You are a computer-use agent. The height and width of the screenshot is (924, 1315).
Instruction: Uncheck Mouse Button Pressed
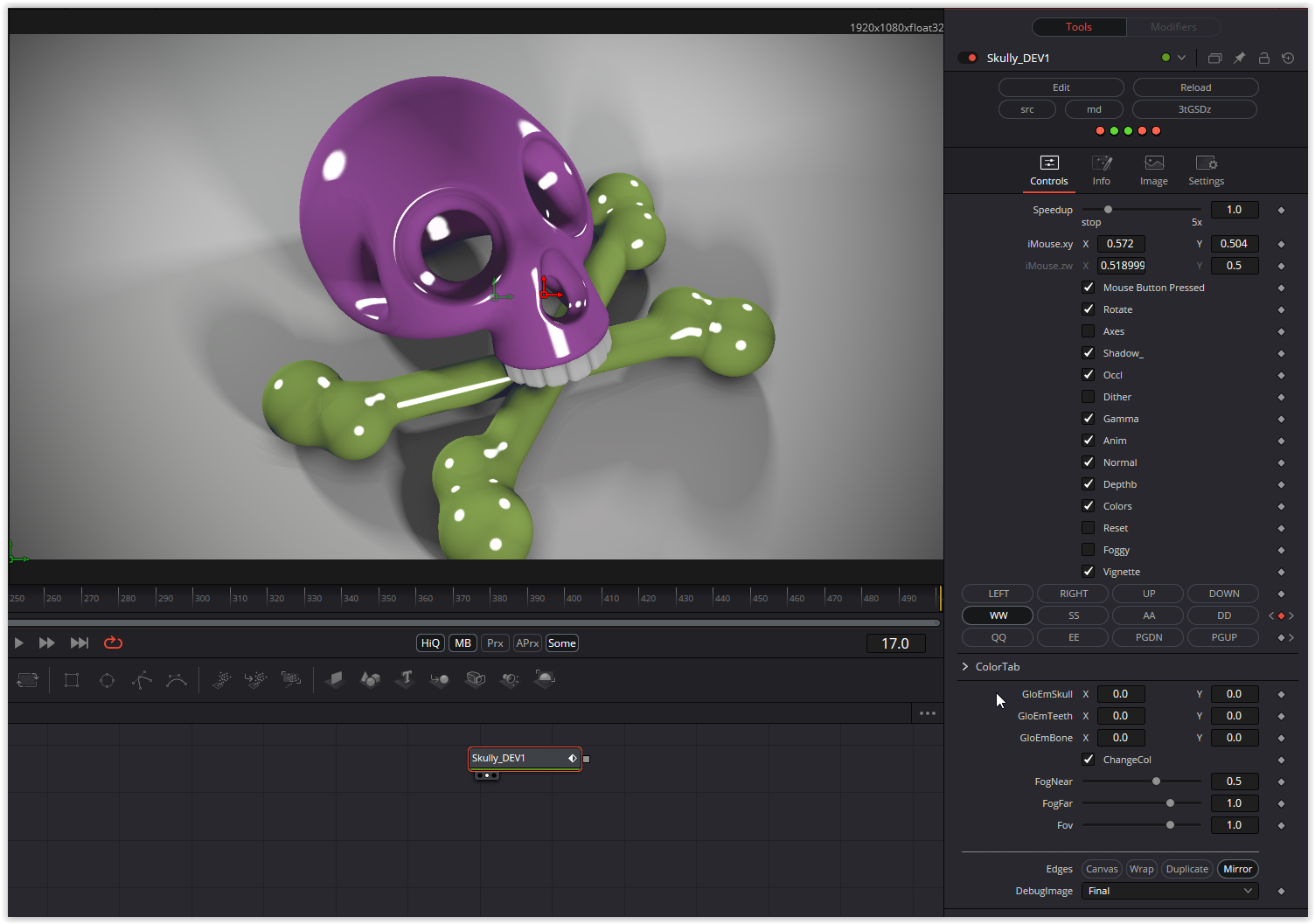click(x=1088, y=288)
